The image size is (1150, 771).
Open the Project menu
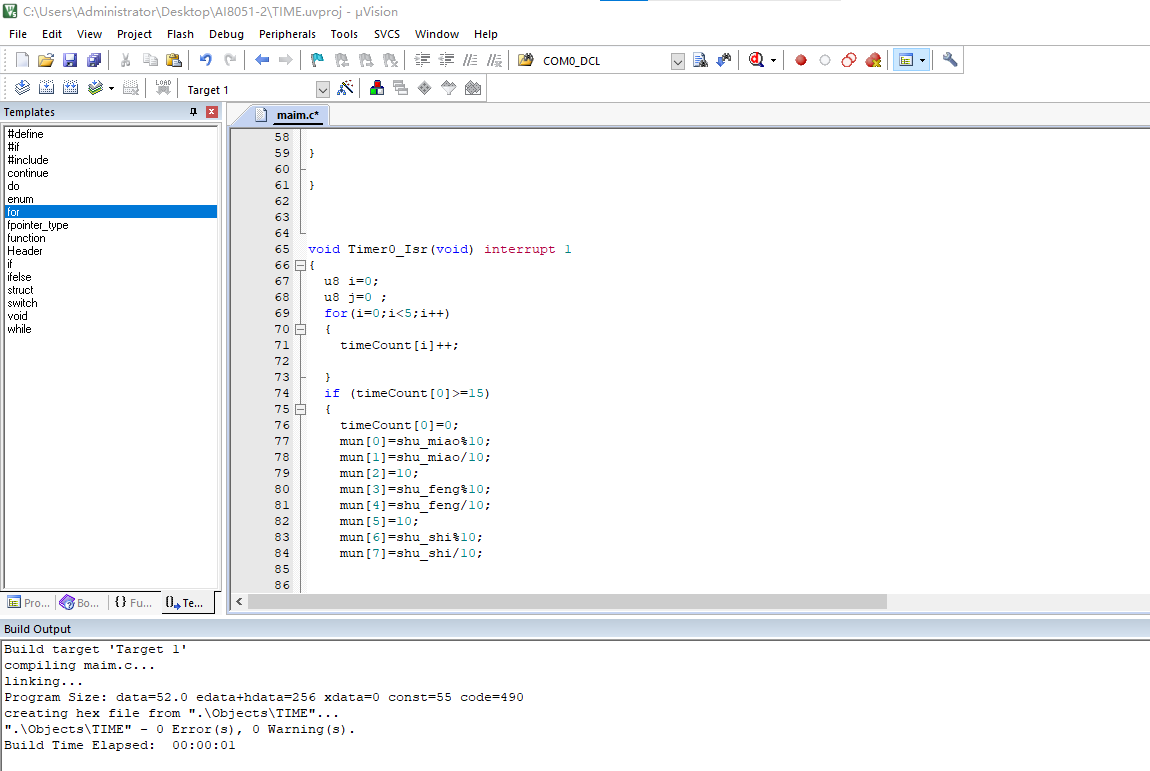tap(134, 34)
